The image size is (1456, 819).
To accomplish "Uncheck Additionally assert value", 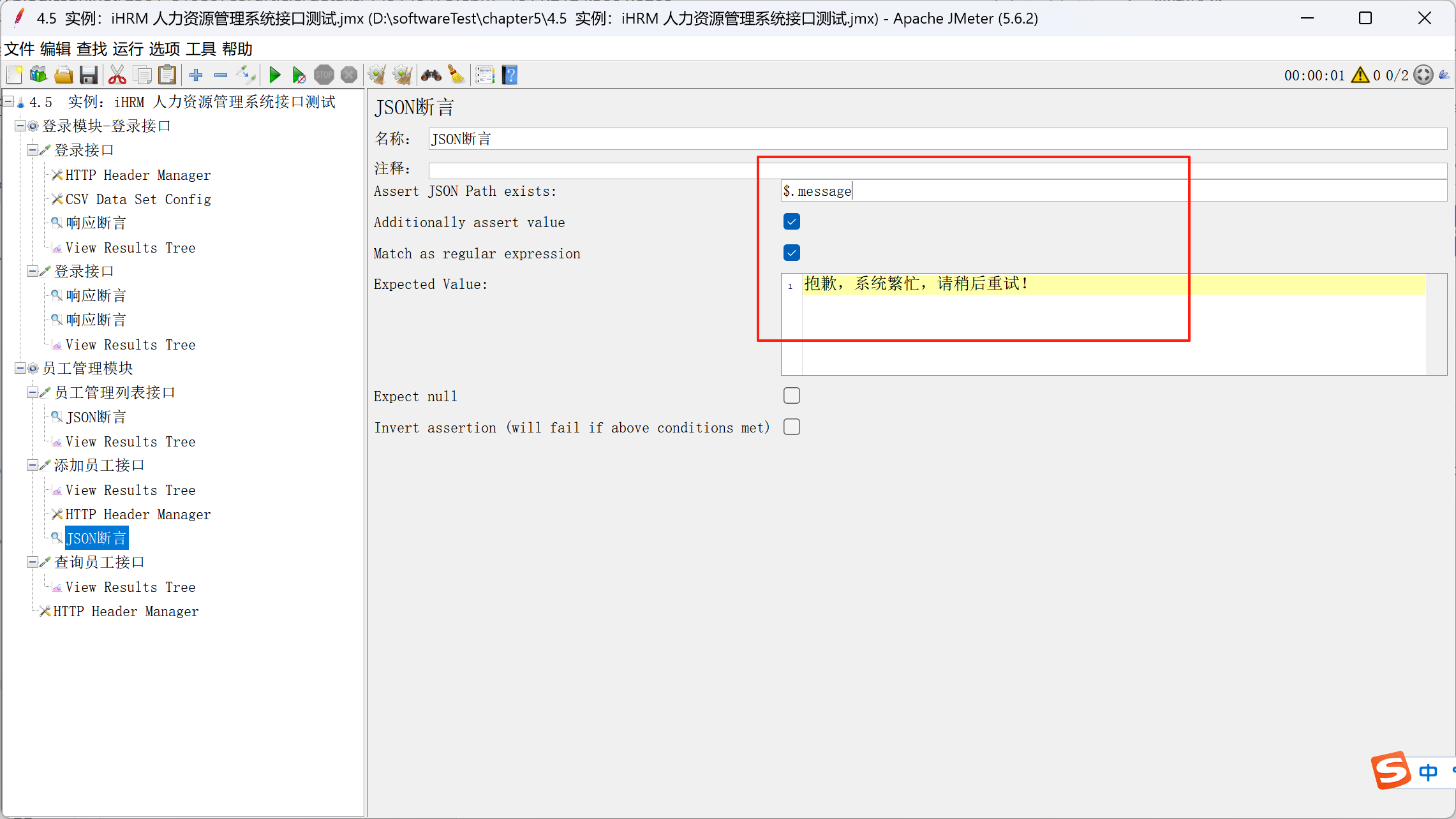I will tap(791, 221).
